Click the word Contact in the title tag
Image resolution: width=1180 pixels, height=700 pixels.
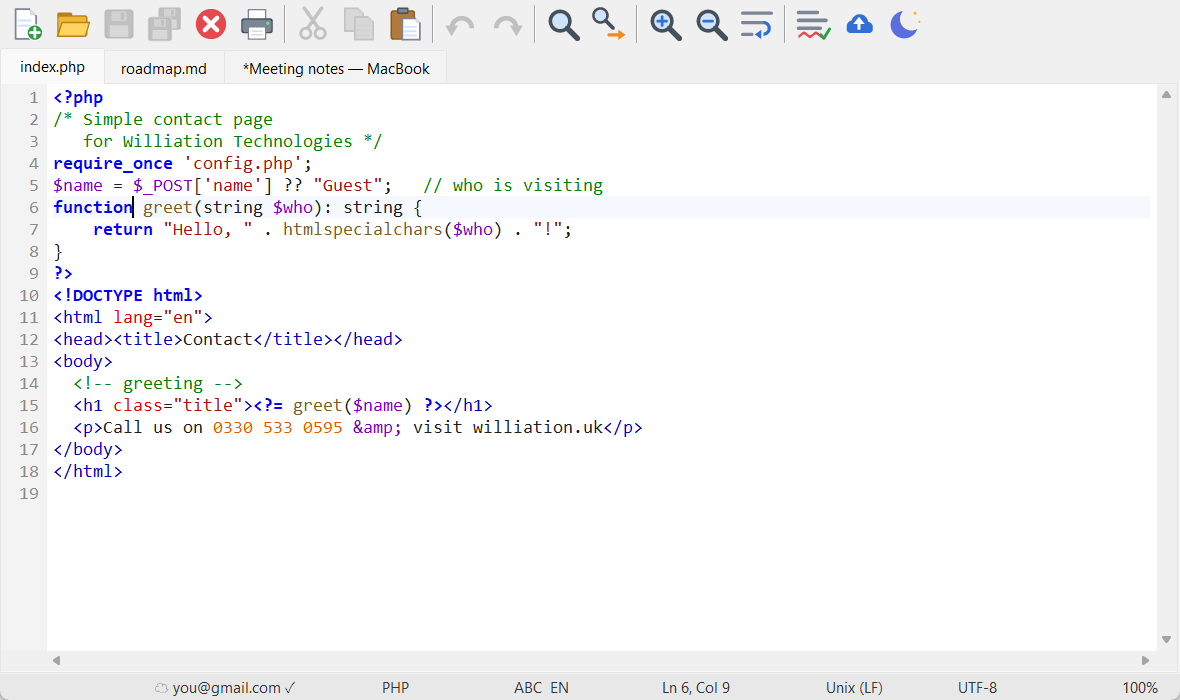(x=217, y=339)
